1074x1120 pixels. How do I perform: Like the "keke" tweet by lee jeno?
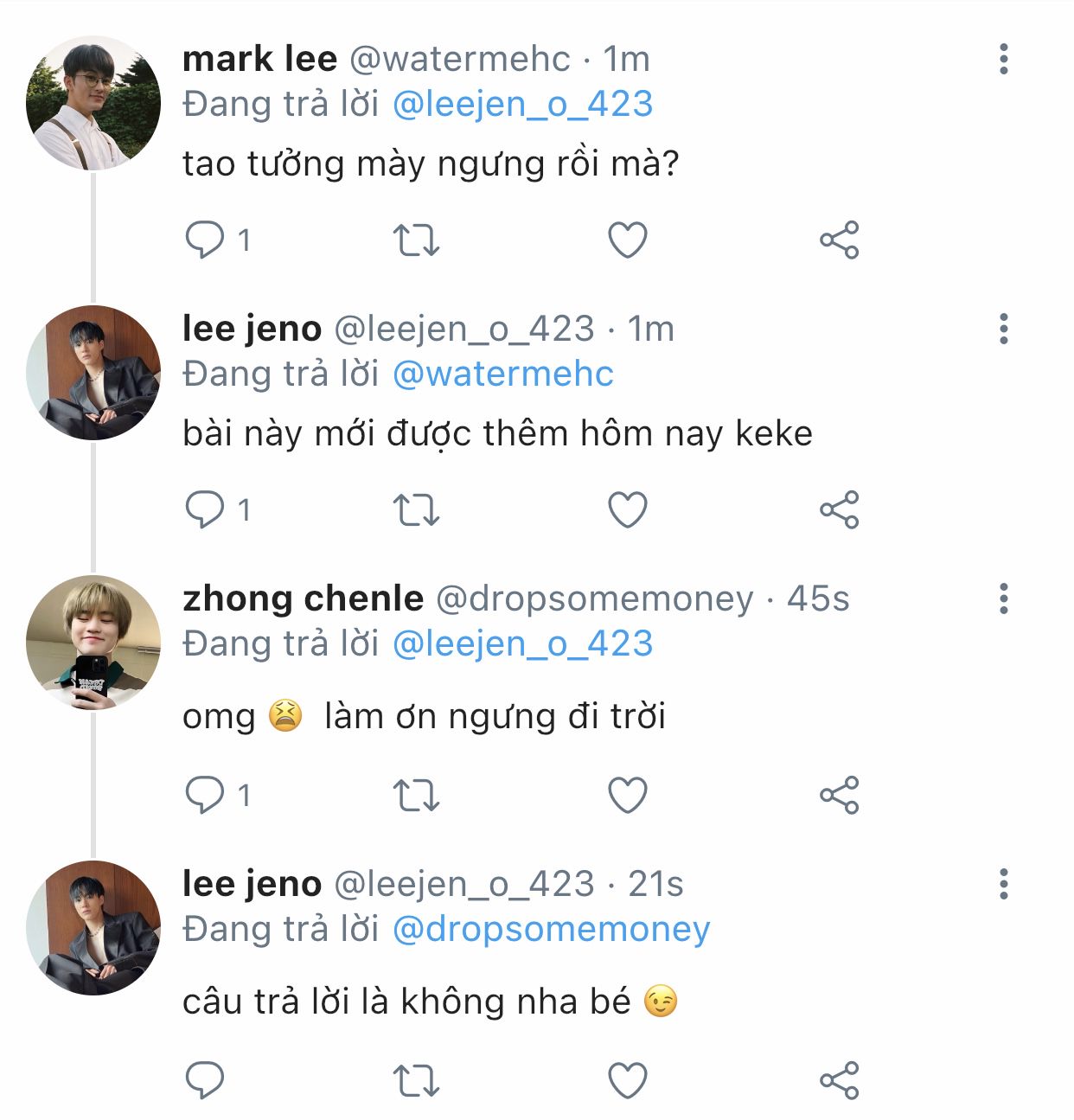point(628,509)
